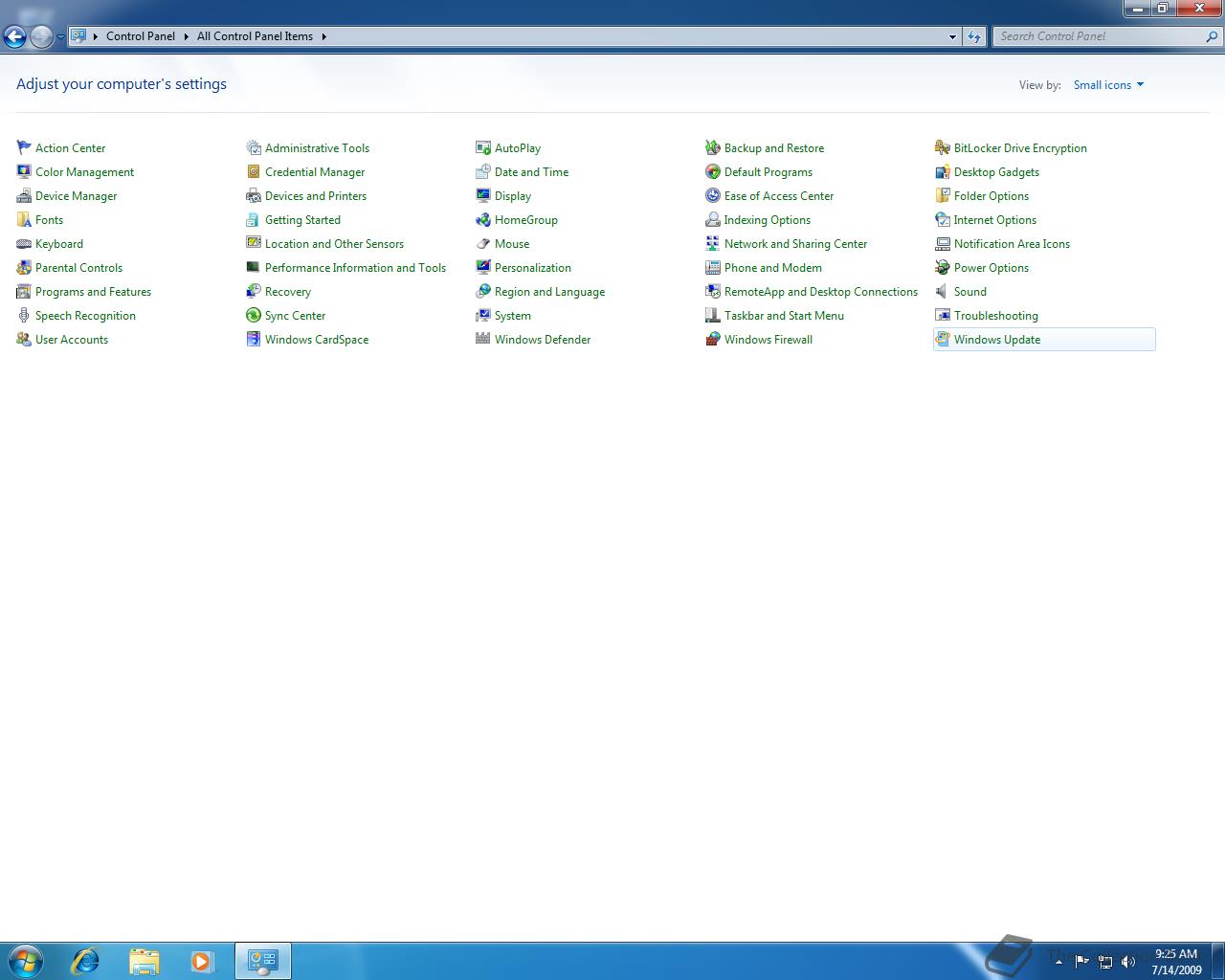This screenshot has width=1225, height=980.
Task: Open Troubleshooting
Action: (995, 315)
